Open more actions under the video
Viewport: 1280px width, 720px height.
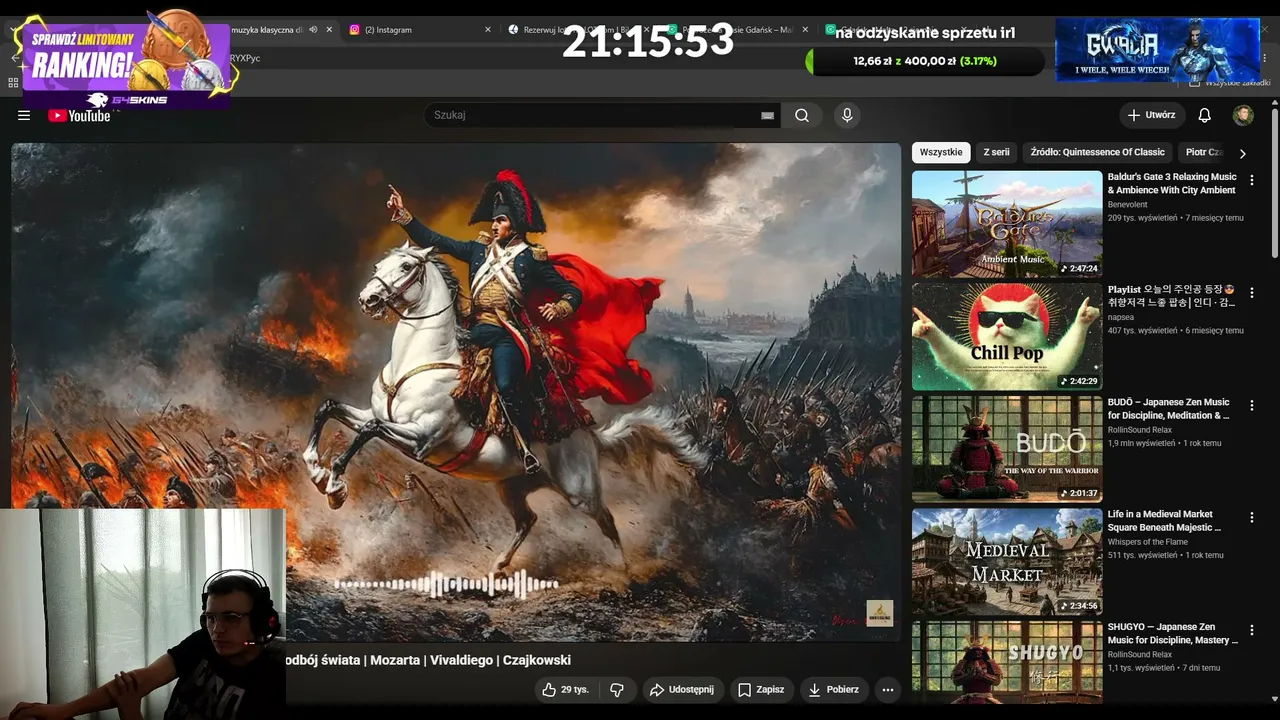[887, 689]
